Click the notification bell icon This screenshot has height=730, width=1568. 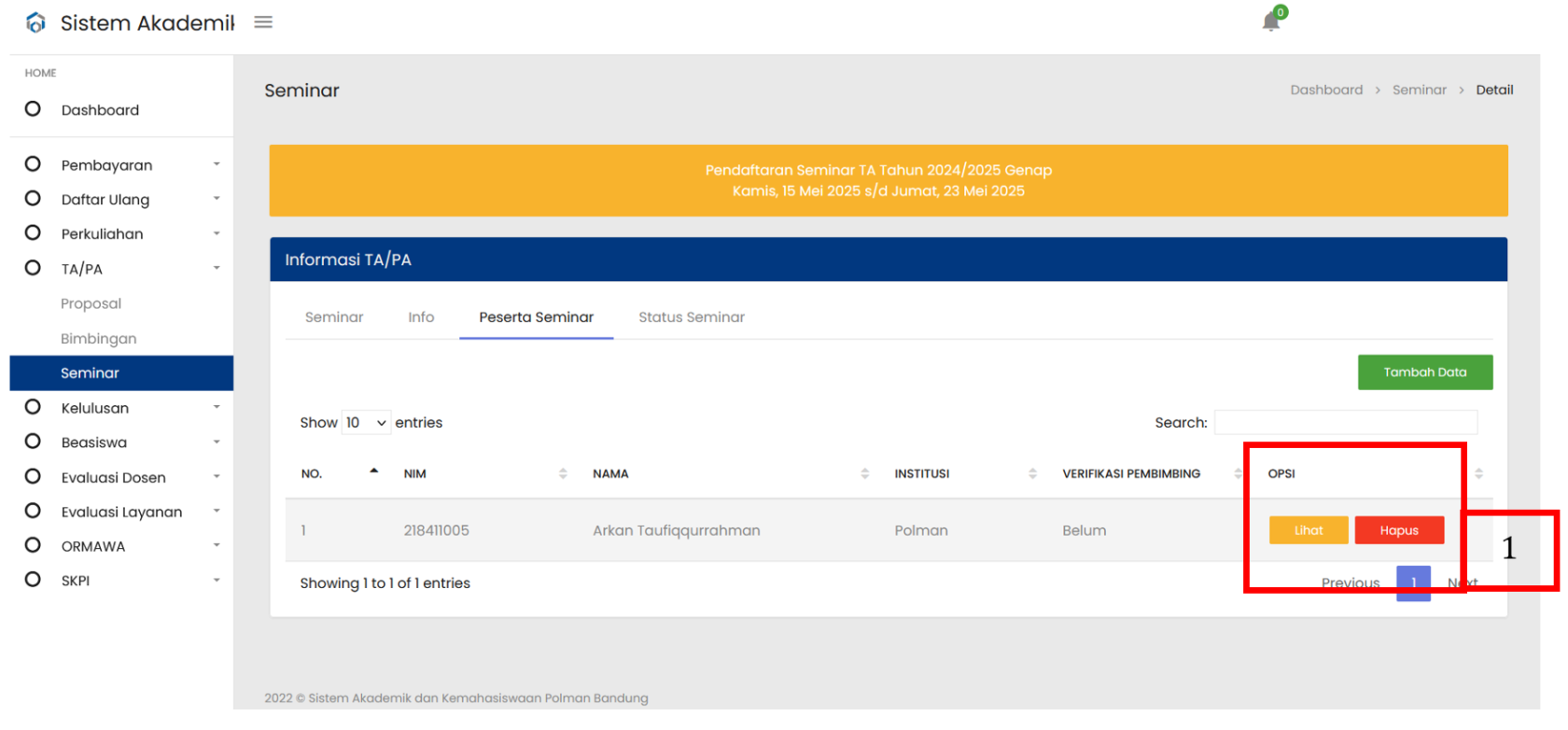click(x=1270, y=21)
